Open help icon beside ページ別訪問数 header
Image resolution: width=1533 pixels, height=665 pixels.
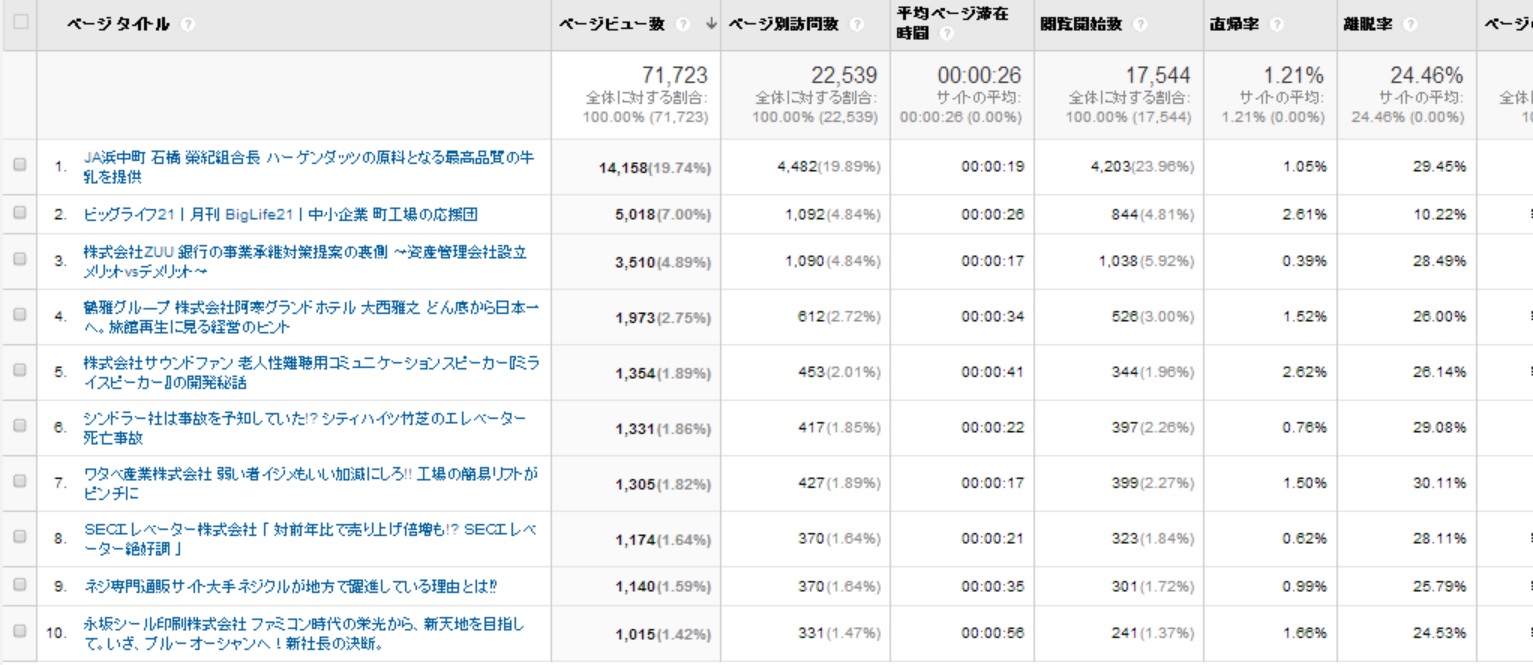857,24
